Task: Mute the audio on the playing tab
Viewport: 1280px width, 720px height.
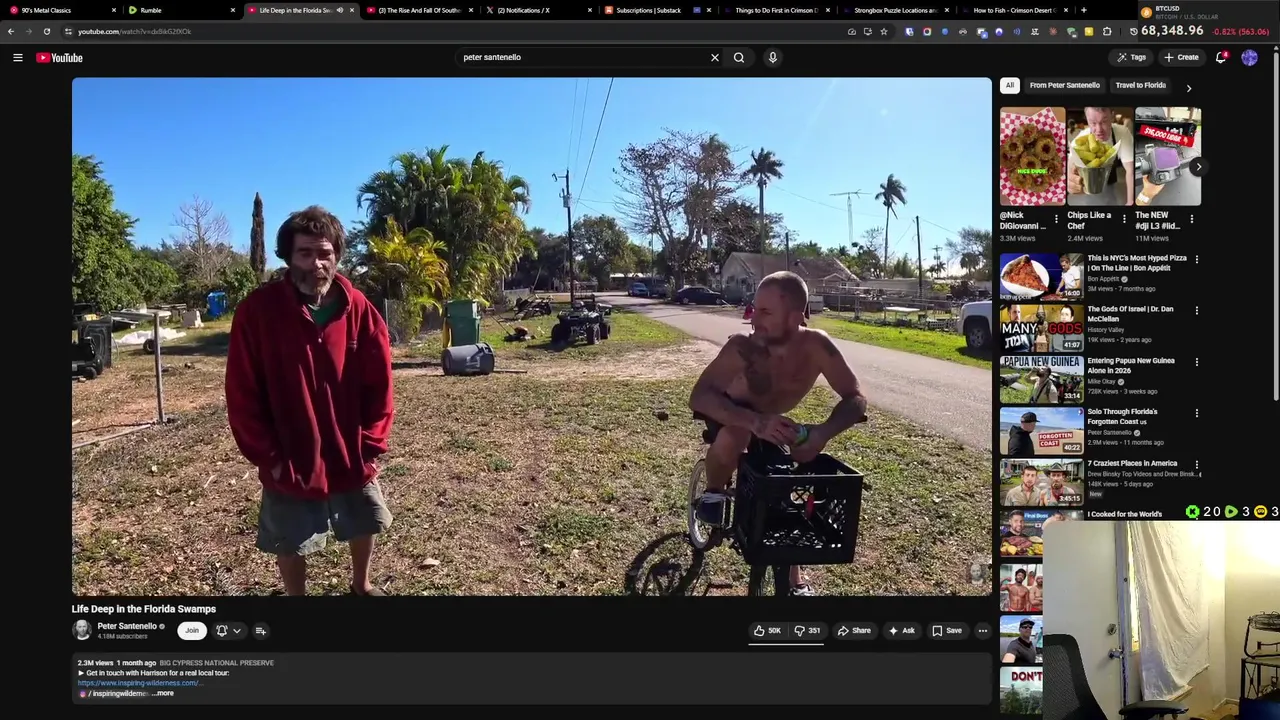Action: click(x=339, y=10)
